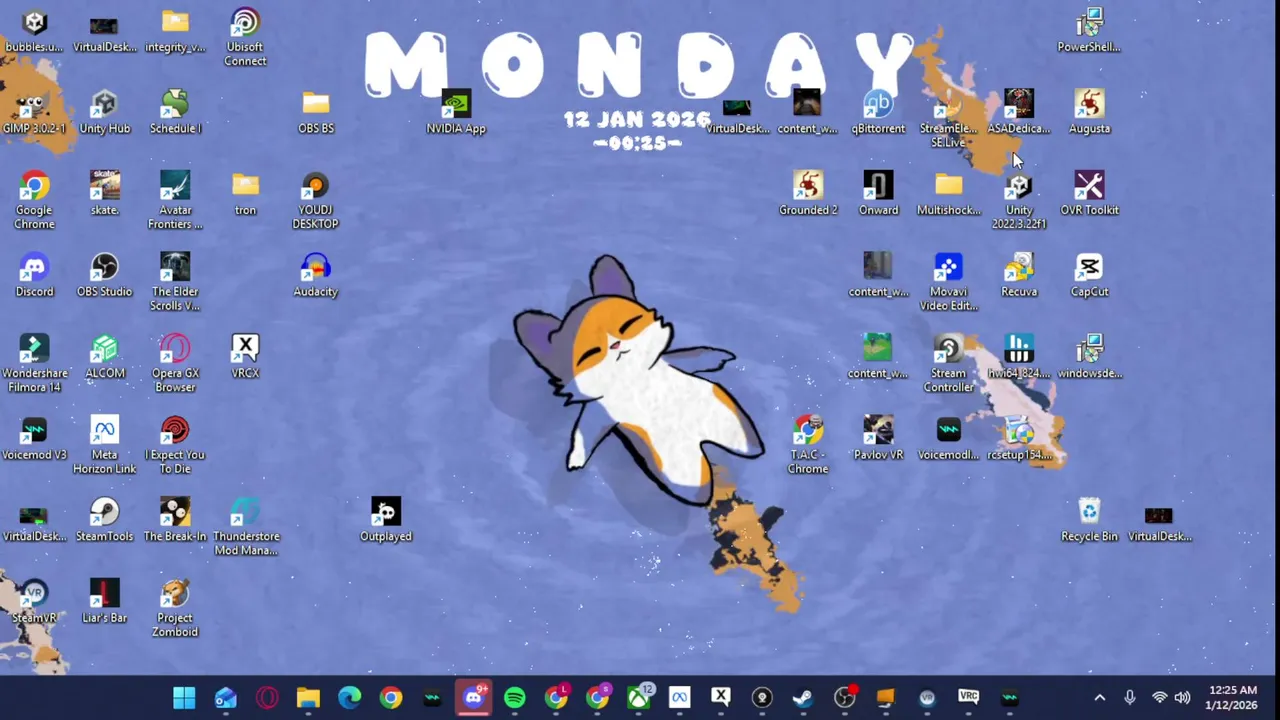This screenshot has width=1280, height=720.
Task: Click the microphone icon in the system tray
Action: (x=1130, y=697)
